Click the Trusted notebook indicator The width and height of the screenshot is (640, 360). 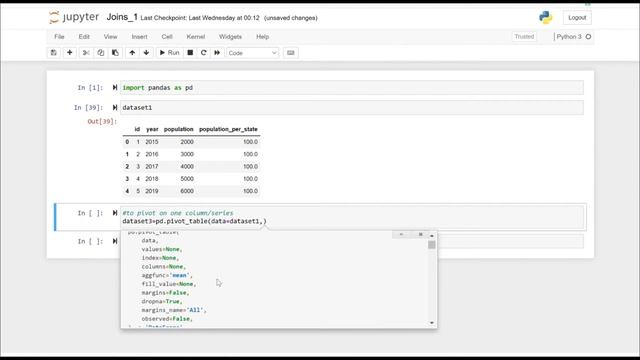[x=524, y=37]
